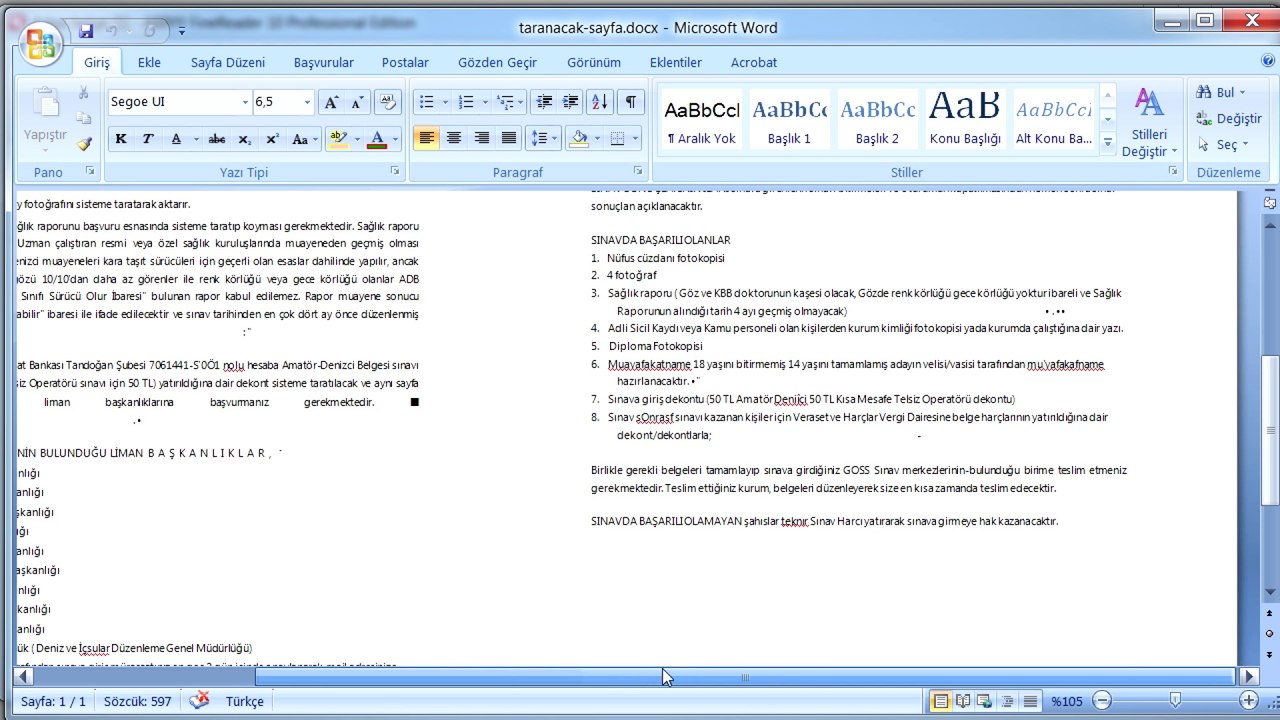Save document with quick access icon

[86, 31]
